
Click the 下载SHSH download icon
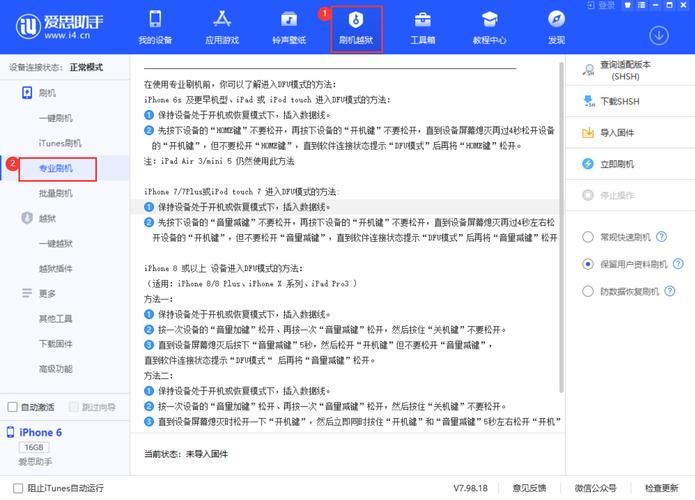[588, 102]
